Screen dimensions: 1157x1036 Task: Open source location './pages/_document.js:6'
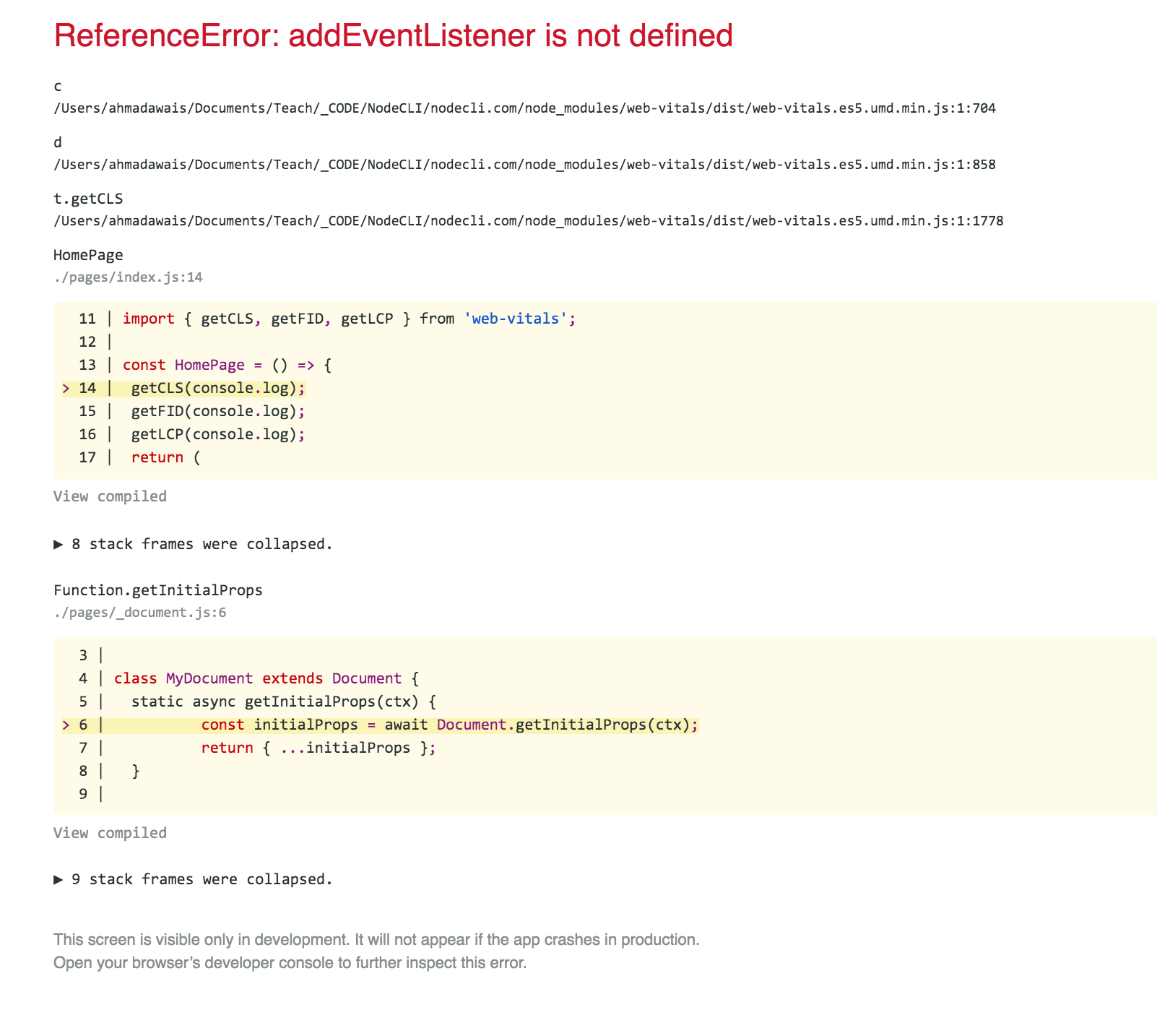tap(139, 612)
